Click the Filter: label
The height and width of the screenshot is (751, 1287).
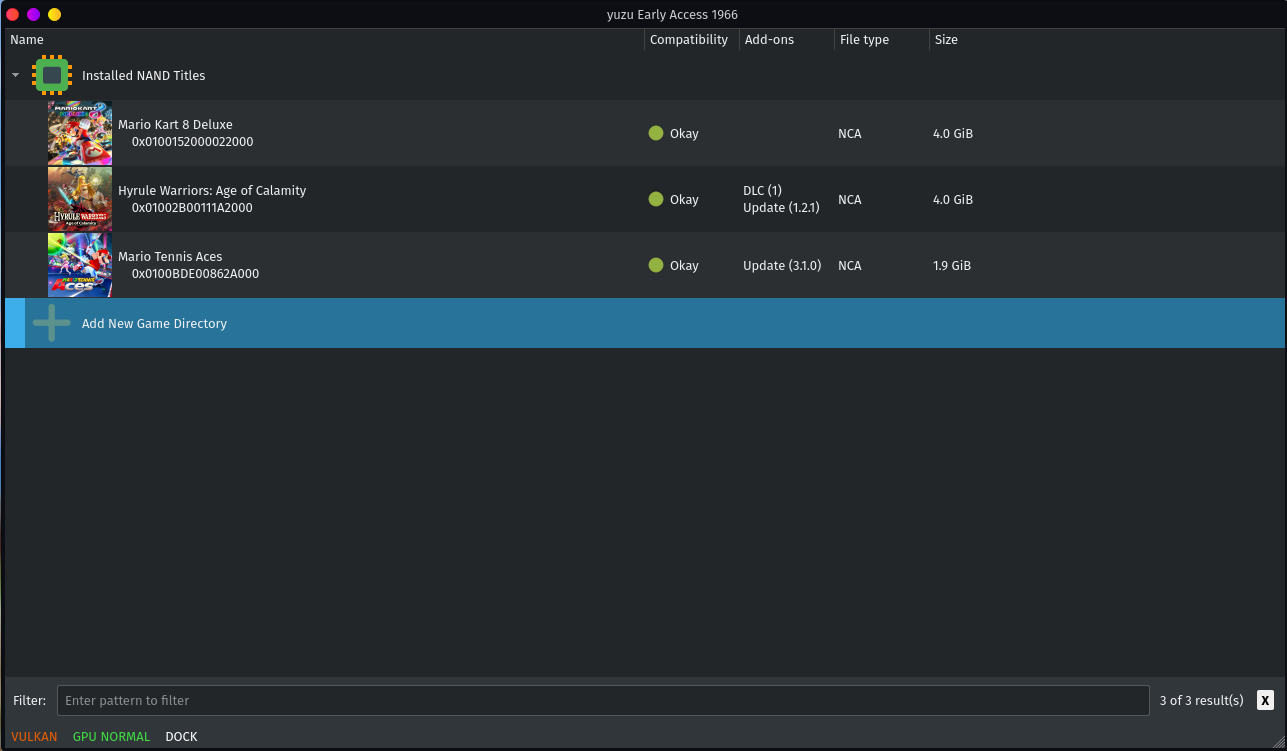pyautogui.click(x=30, y=700)
